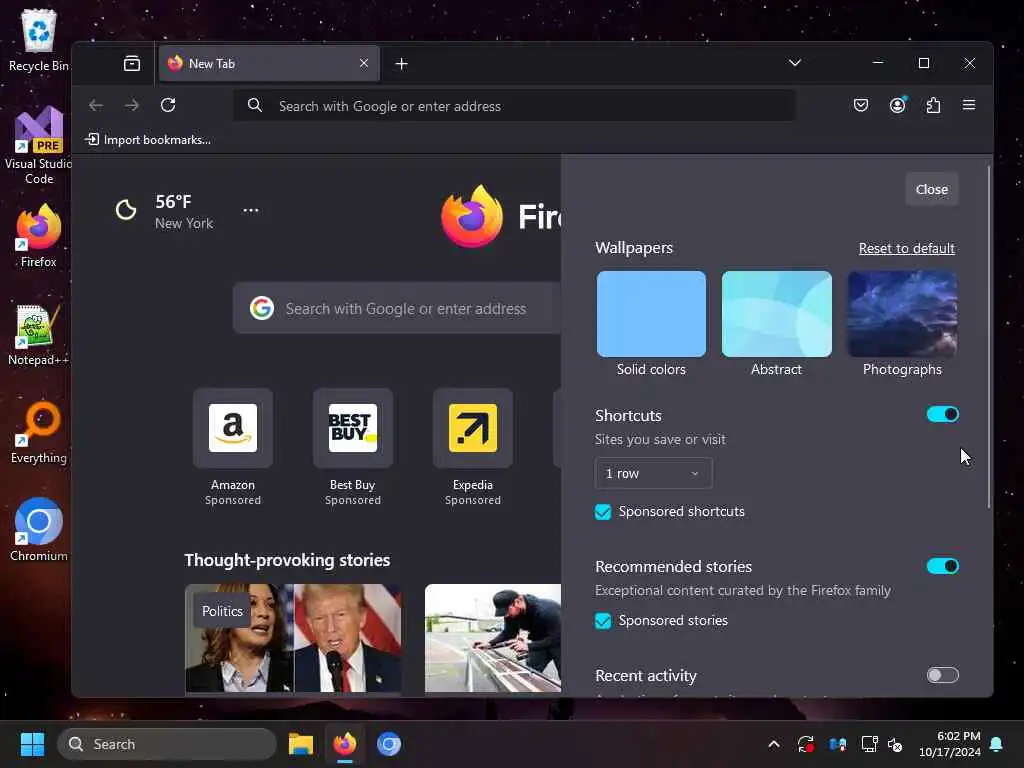Turn off the Shortcuts toggle
1024x768 pixels.
[x=942, y=414]
